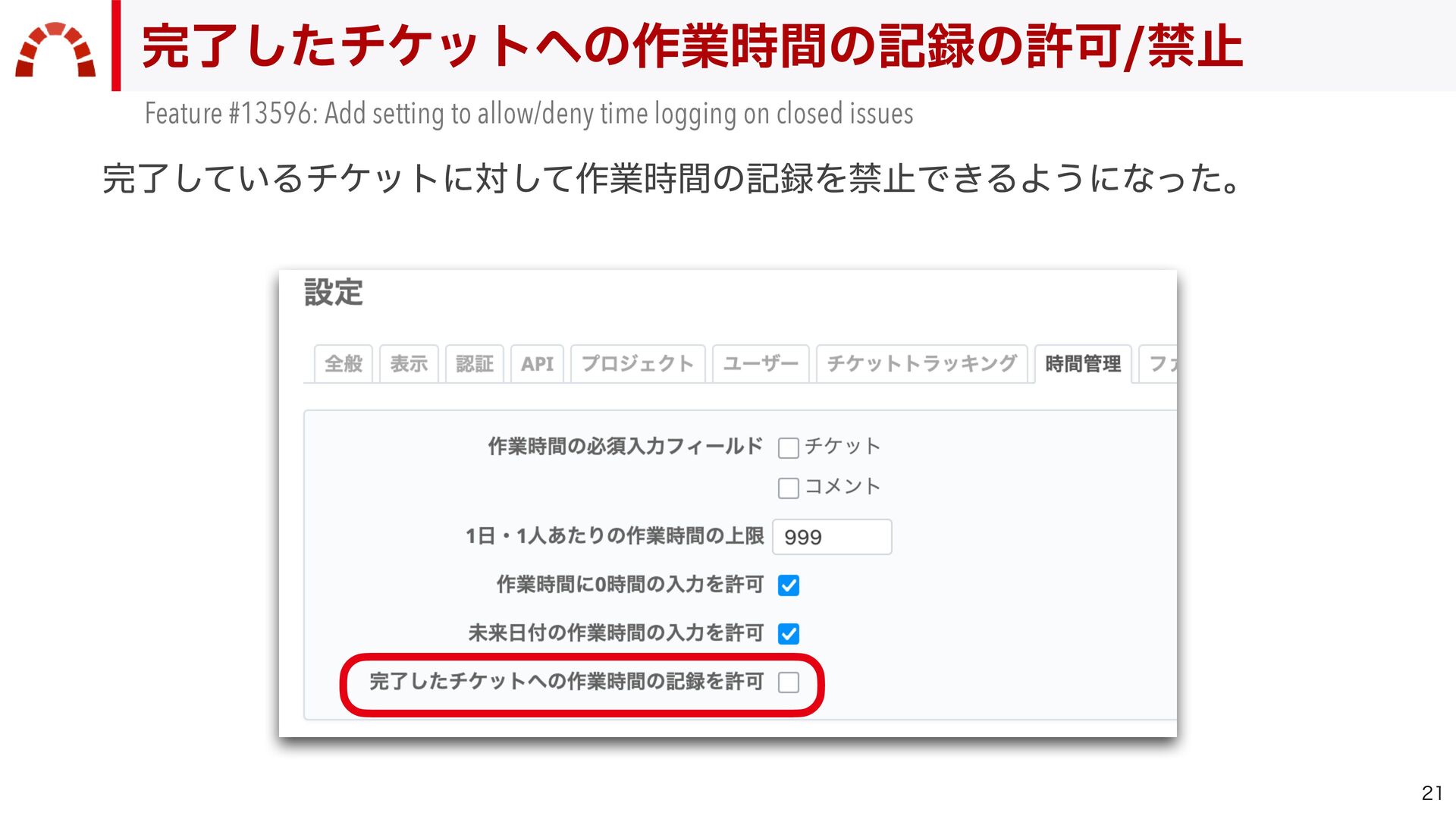Open the partially visible ファイル tab

[x=1159, y=364]
